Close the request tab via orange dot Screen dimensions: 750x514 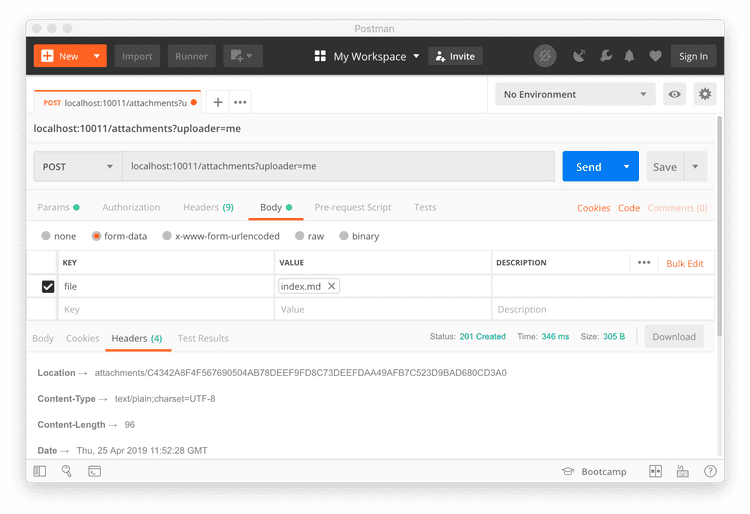pos(194,102)
